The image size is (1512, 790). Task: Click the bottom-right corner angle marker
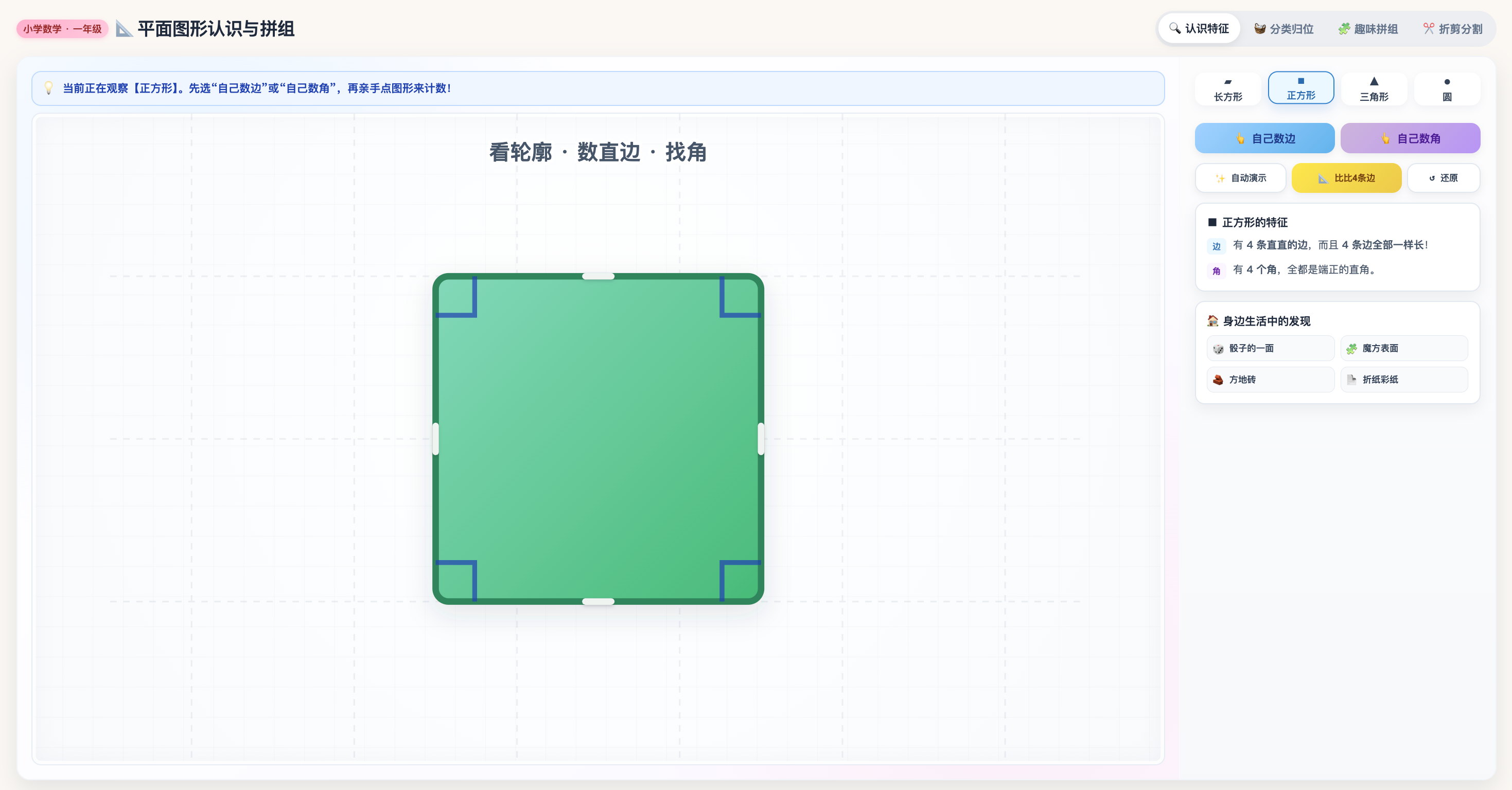[740, 581]
